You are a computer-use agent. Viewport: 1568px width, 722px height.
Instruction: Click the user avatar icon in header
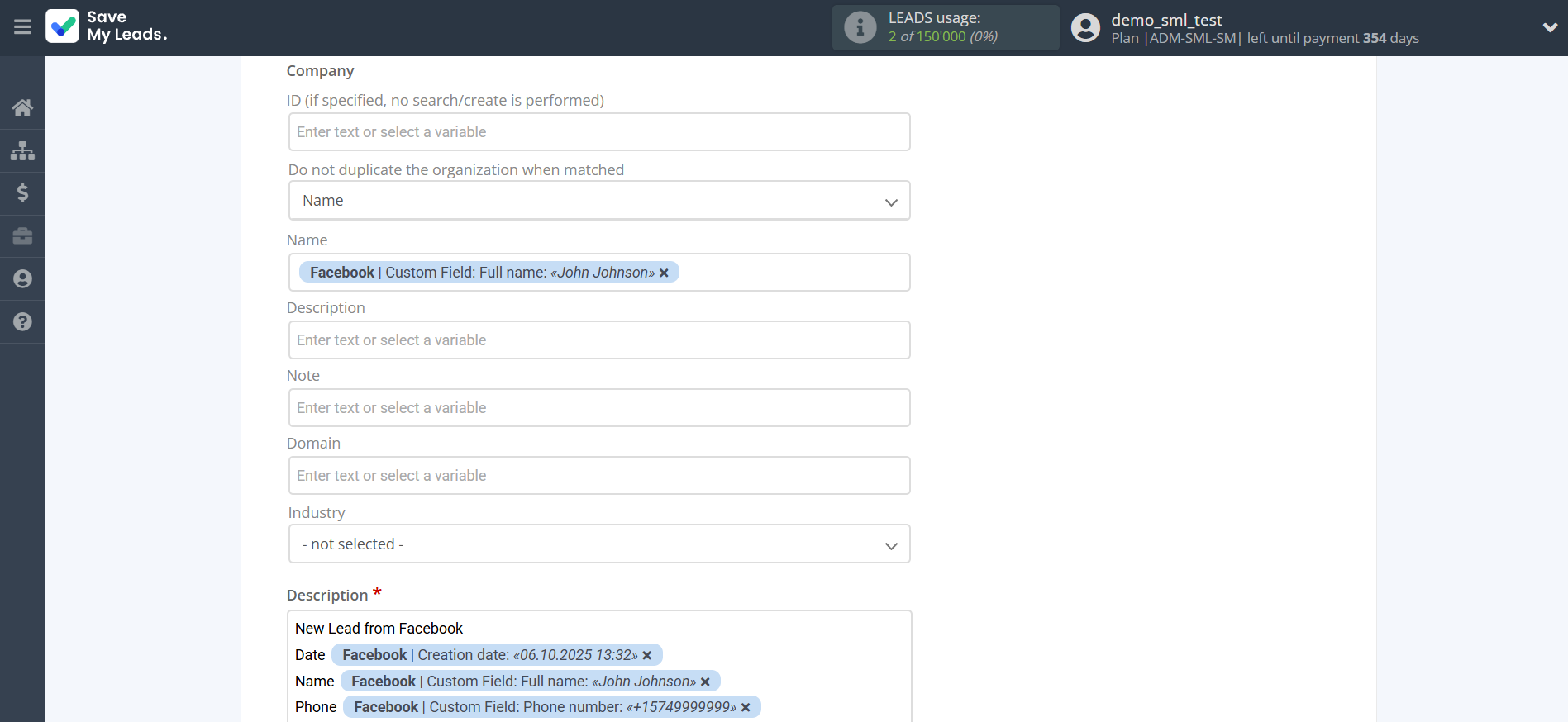1085,27
